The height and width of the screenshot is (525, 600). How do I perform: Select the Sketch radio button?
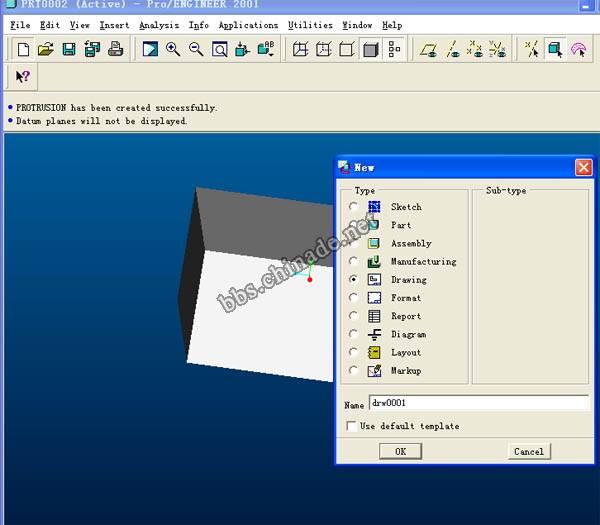353,207
